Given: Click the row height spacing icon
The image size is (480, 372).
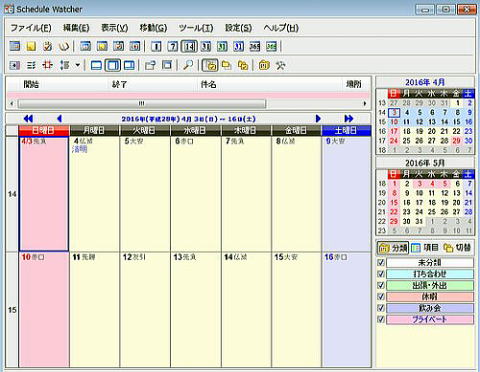Looking at the screenshot, I should coord(64,65).
